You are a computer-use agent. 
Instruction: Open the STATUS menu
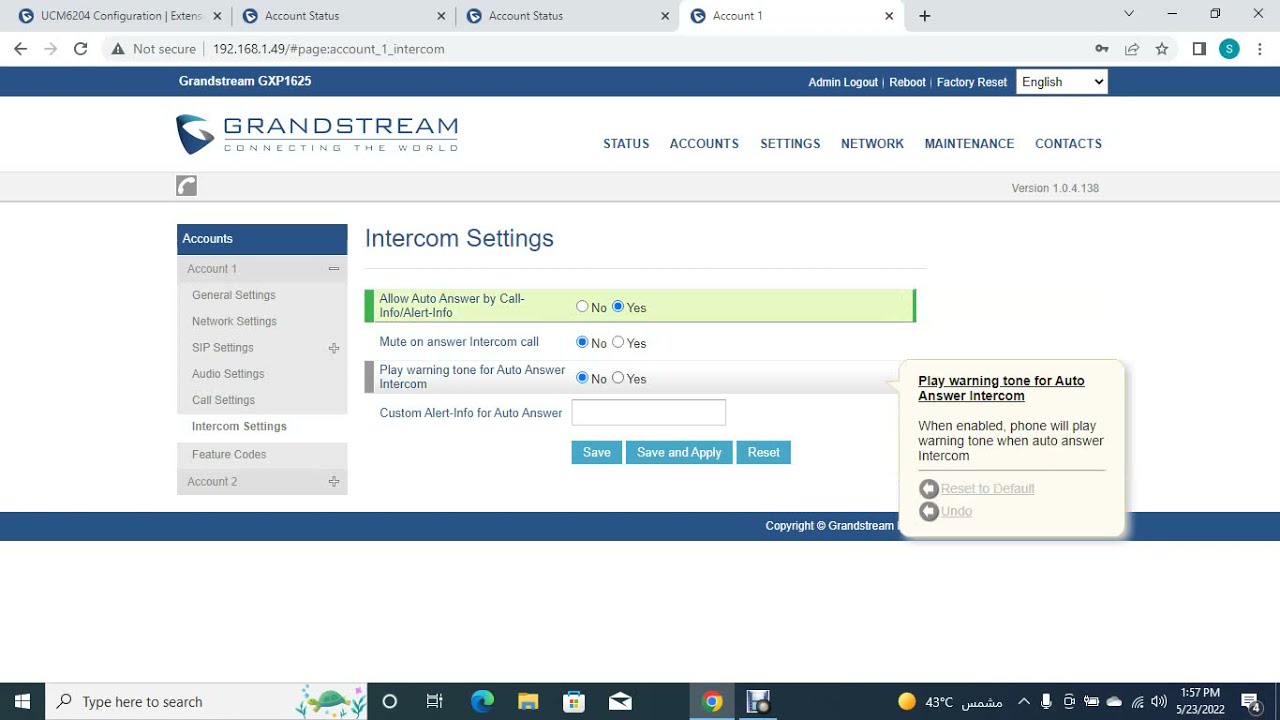[626, 144]
